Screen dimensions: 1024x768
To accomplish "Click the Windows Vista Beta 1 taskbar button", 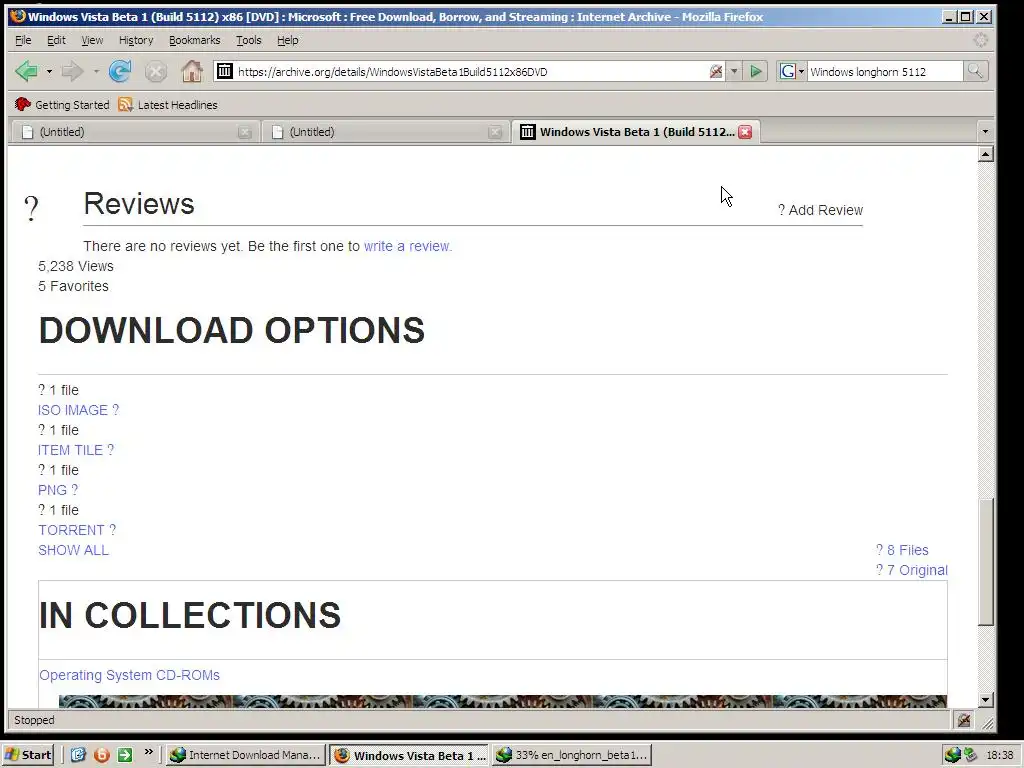I will 409,755.
